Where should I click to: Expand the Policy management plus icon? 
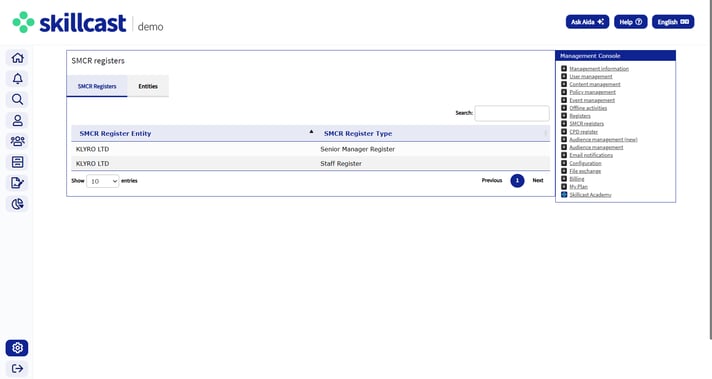tap(564, 92)
